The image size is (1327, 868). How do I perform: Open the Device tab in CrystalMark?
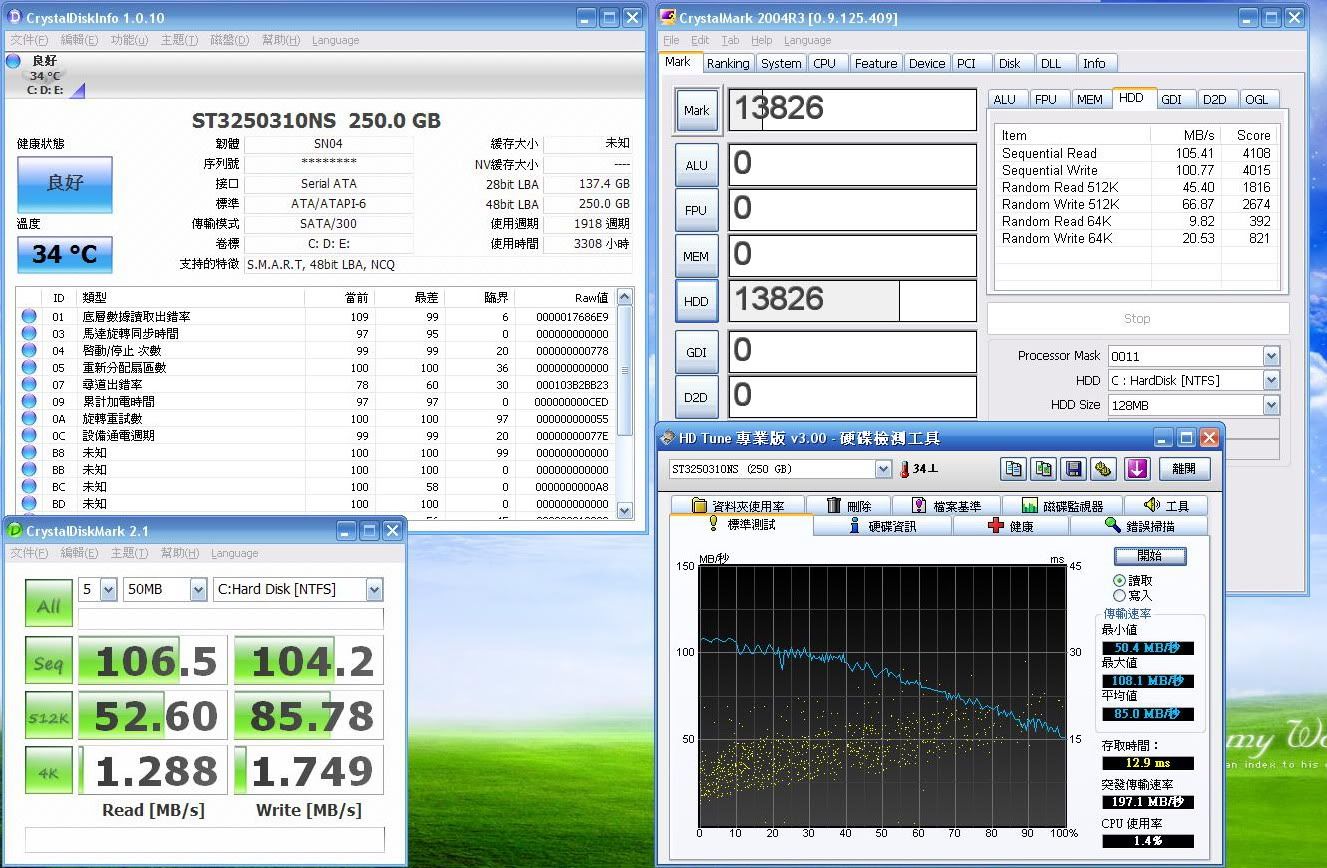point(927,63)
